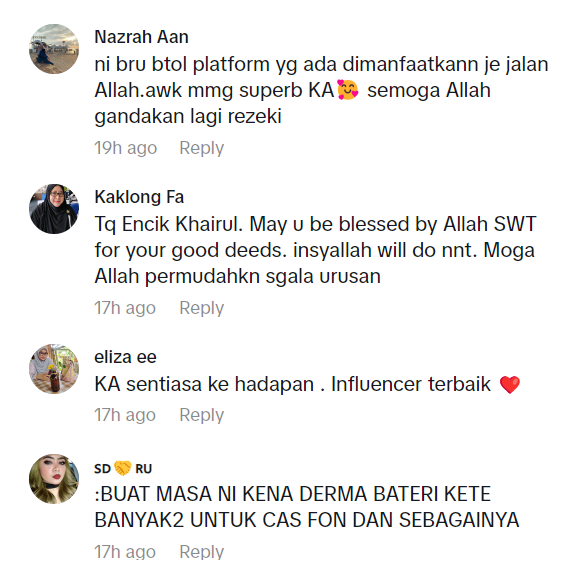The height and width of the screenshot is (562, 585).
Task: Click the Kaklong Fa username
Action: click(x=139, y=197)
